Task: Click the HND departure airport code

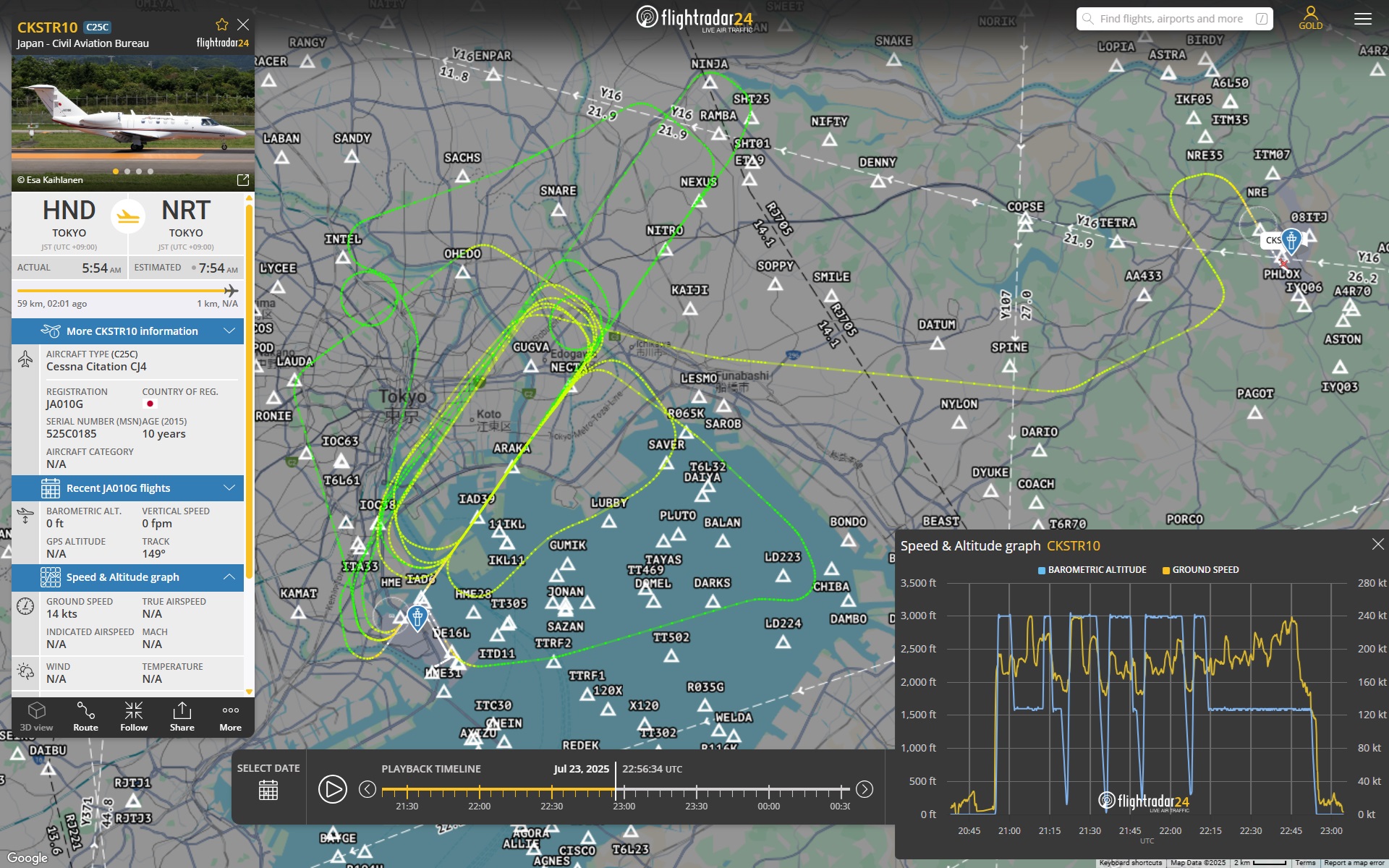Action: [x=69, y=210]
